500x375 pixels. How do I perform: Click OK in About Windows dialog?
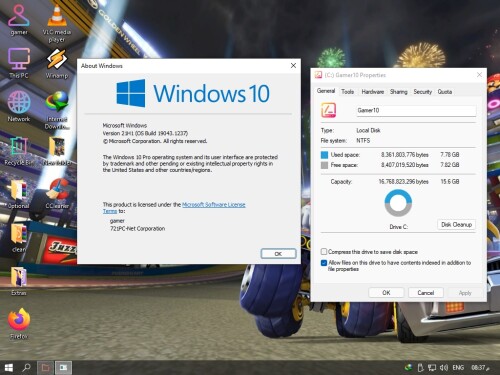(278, 254)
